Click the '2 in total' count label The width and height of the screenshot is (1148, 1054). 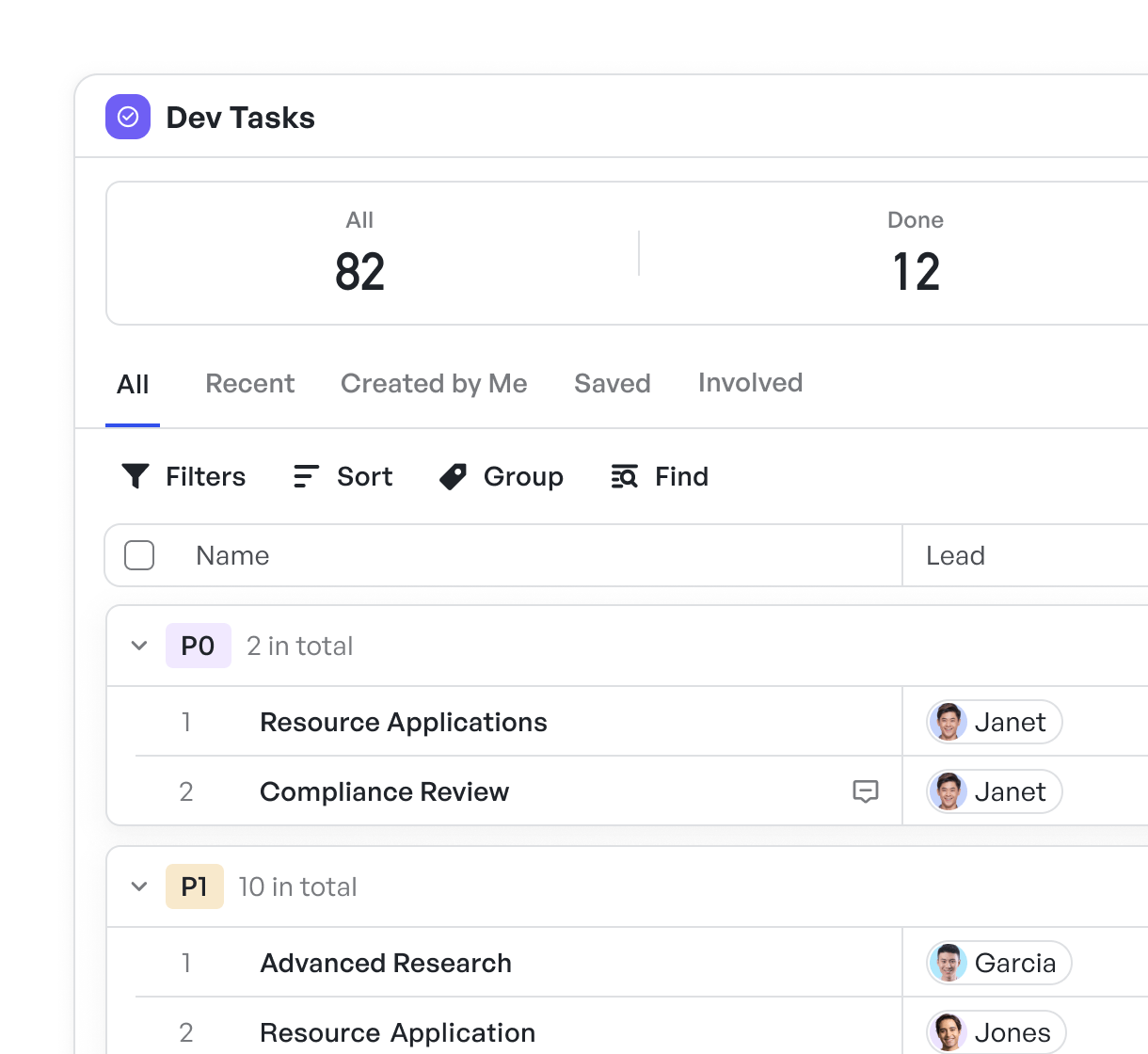coord(299,646)
